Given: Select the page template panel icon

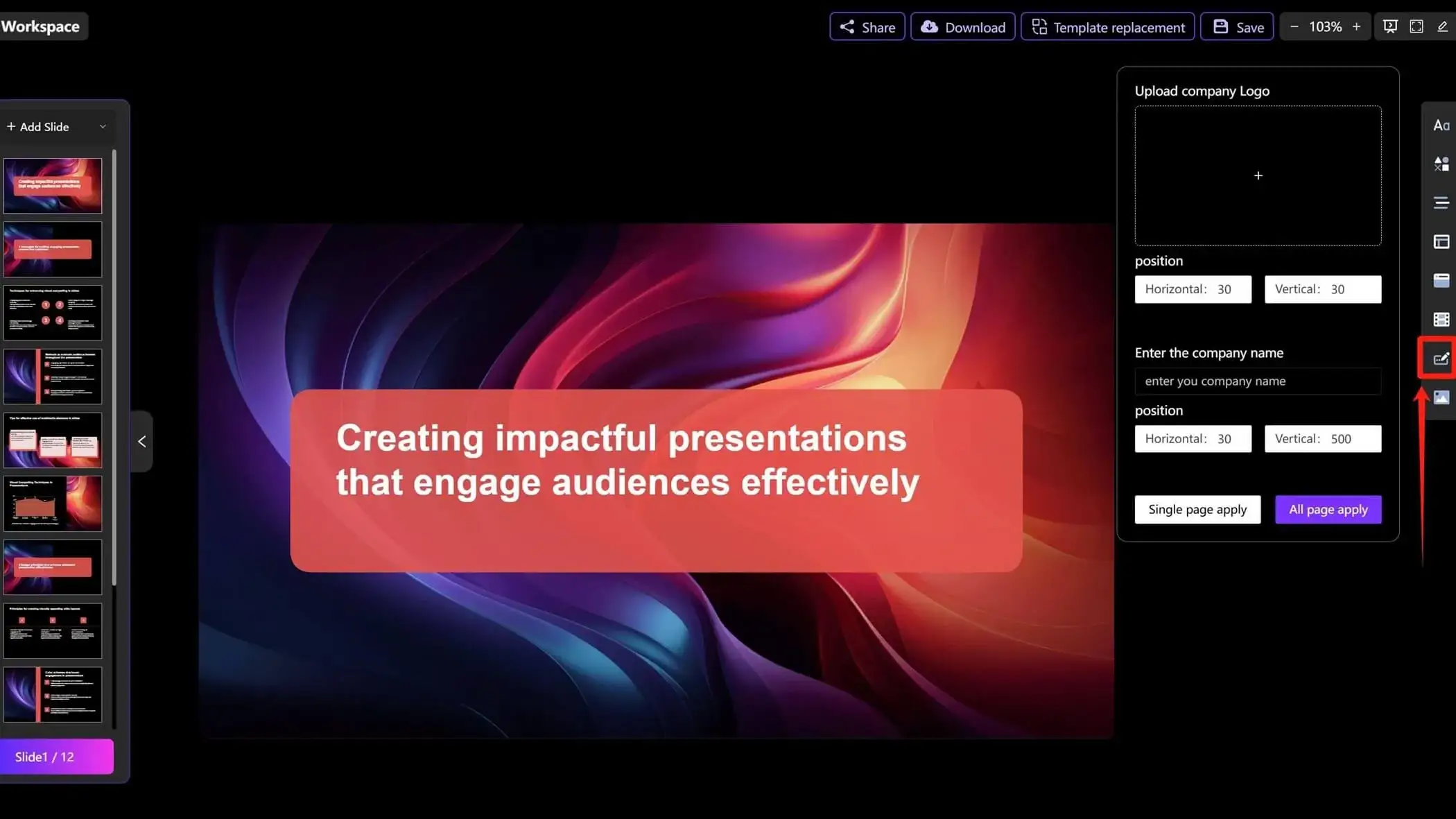Looking at the screenshot, I should point(1442,280).
